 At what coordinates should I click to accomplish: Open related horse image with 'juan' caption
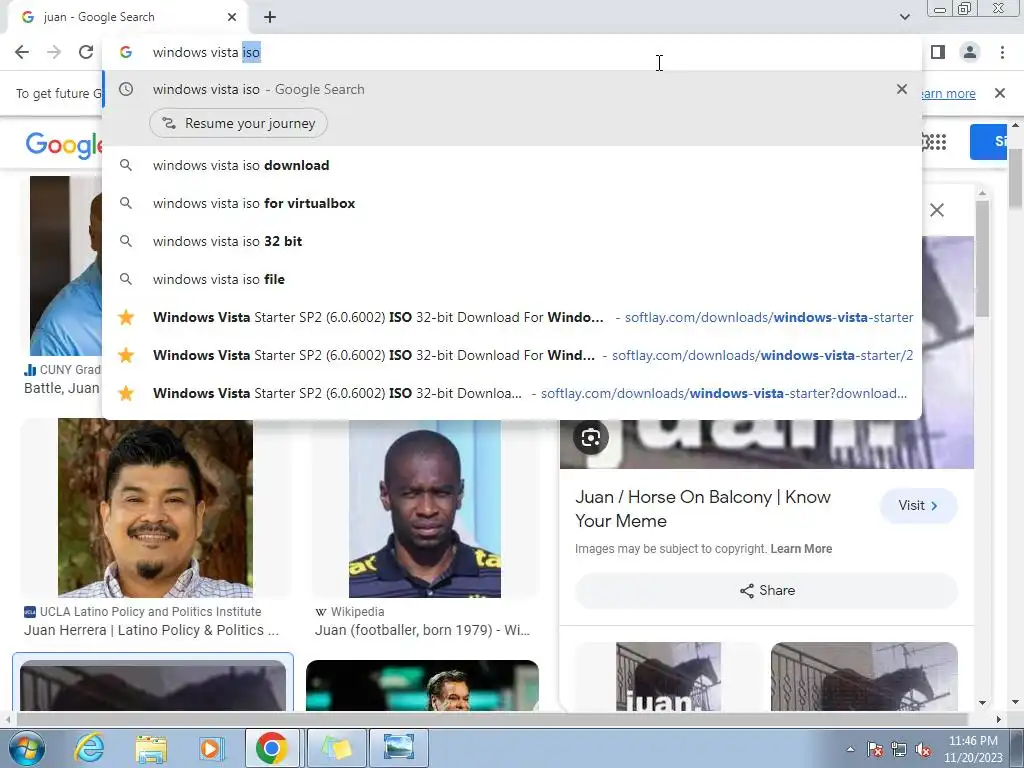(x=668, y=677)
